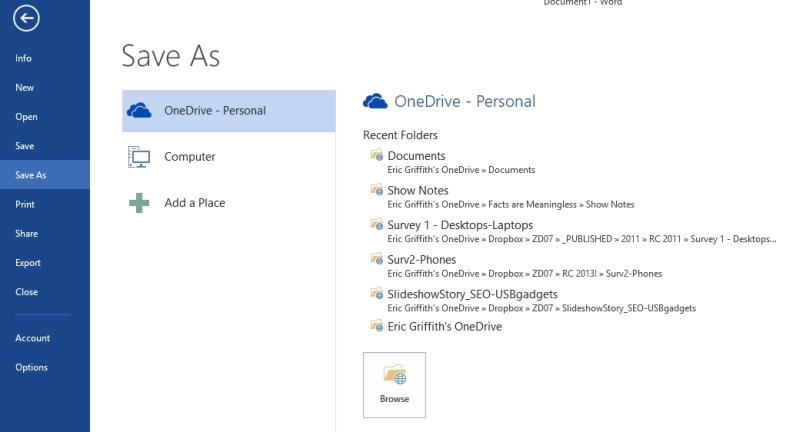786x432 pixels.
Task: Click the folder icon beside Surv2-Phones
Action: [376, 259]
